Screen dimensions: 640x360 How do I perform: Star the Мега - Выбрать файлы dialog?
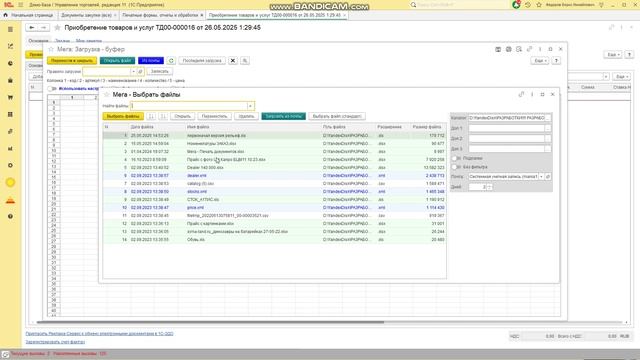(107, 94)
